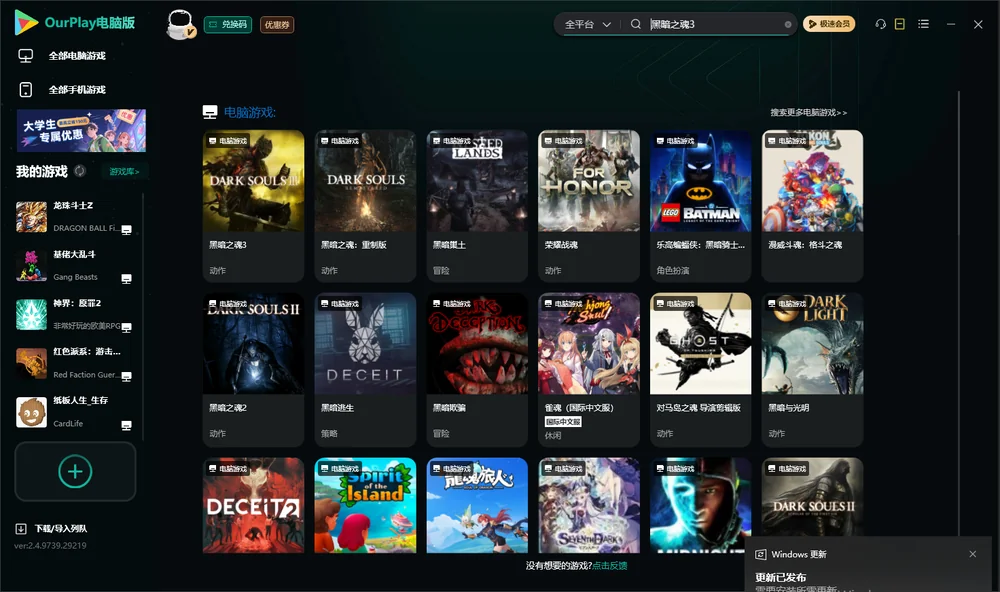1000x592 pixels.
Task: Click the OurPlay logo icon
Action: pyautogui.click(x=26, y=22)
